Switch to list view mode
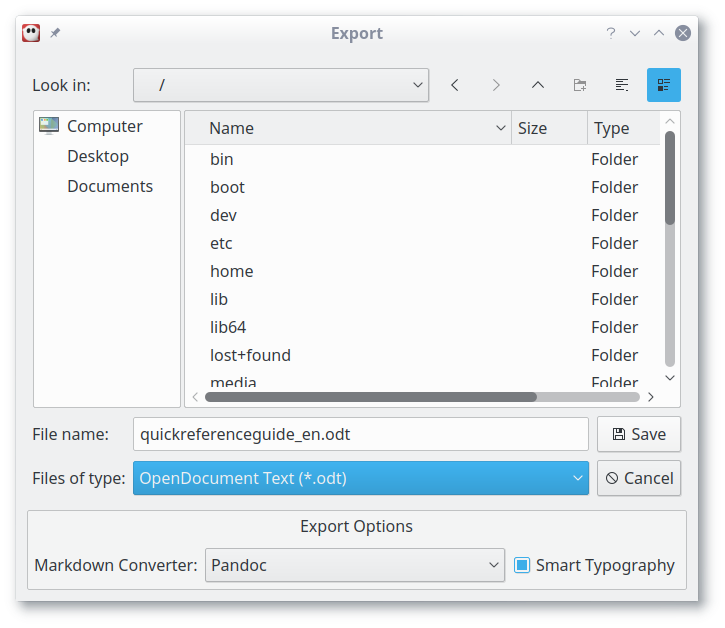 (x=622, y=85)
